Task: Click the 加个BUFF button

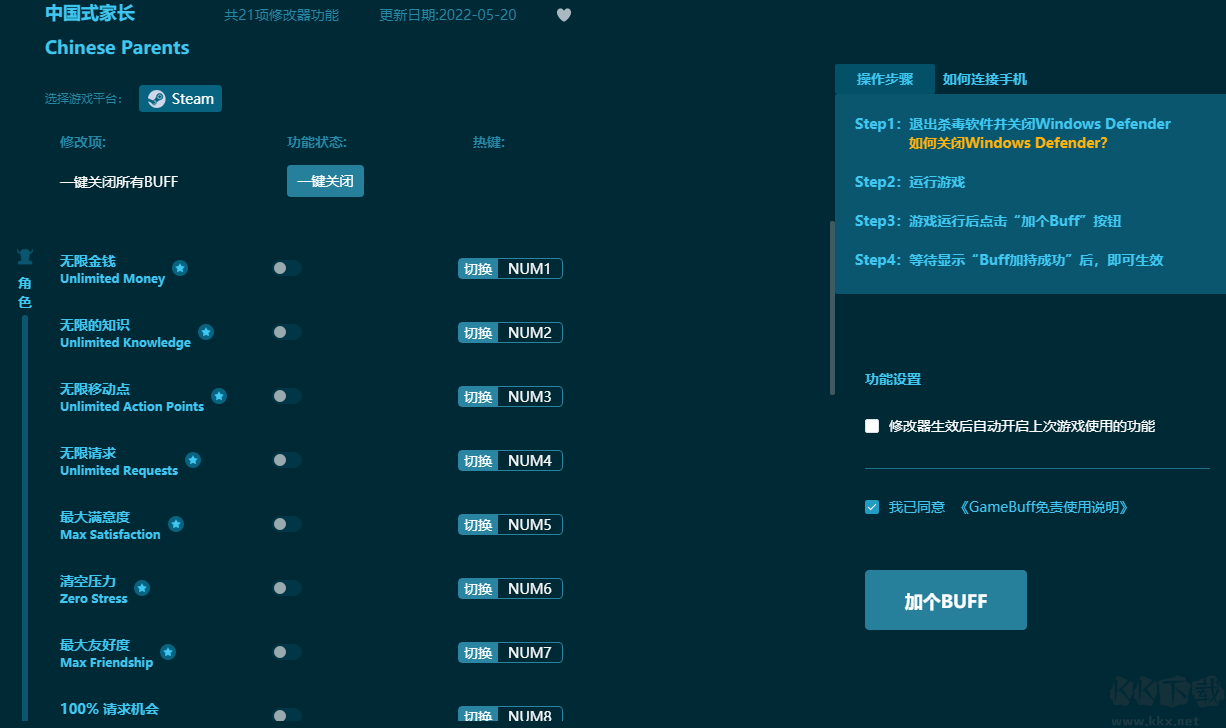Action: point(945,600)
